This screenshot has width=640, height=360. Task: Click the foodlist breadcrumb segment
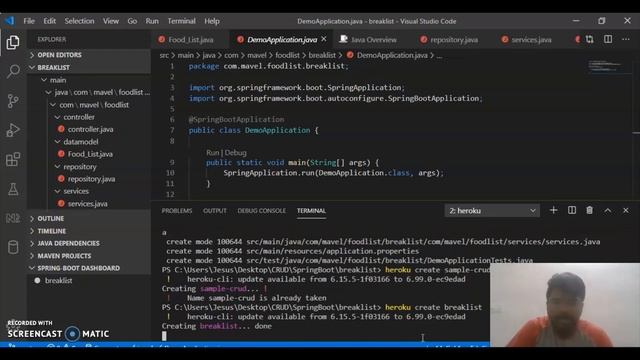(x=287, y=55)
